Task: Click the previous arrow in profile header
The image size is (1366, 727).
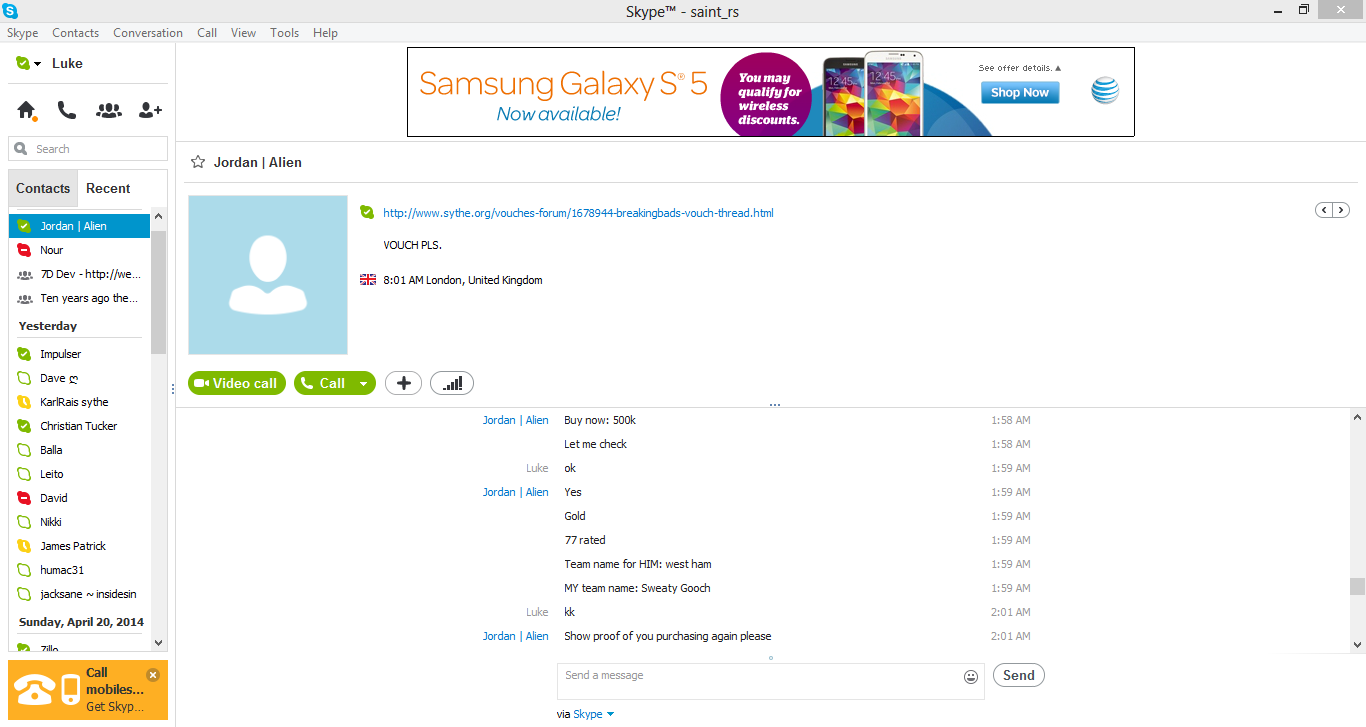Action: point(1324,210)
